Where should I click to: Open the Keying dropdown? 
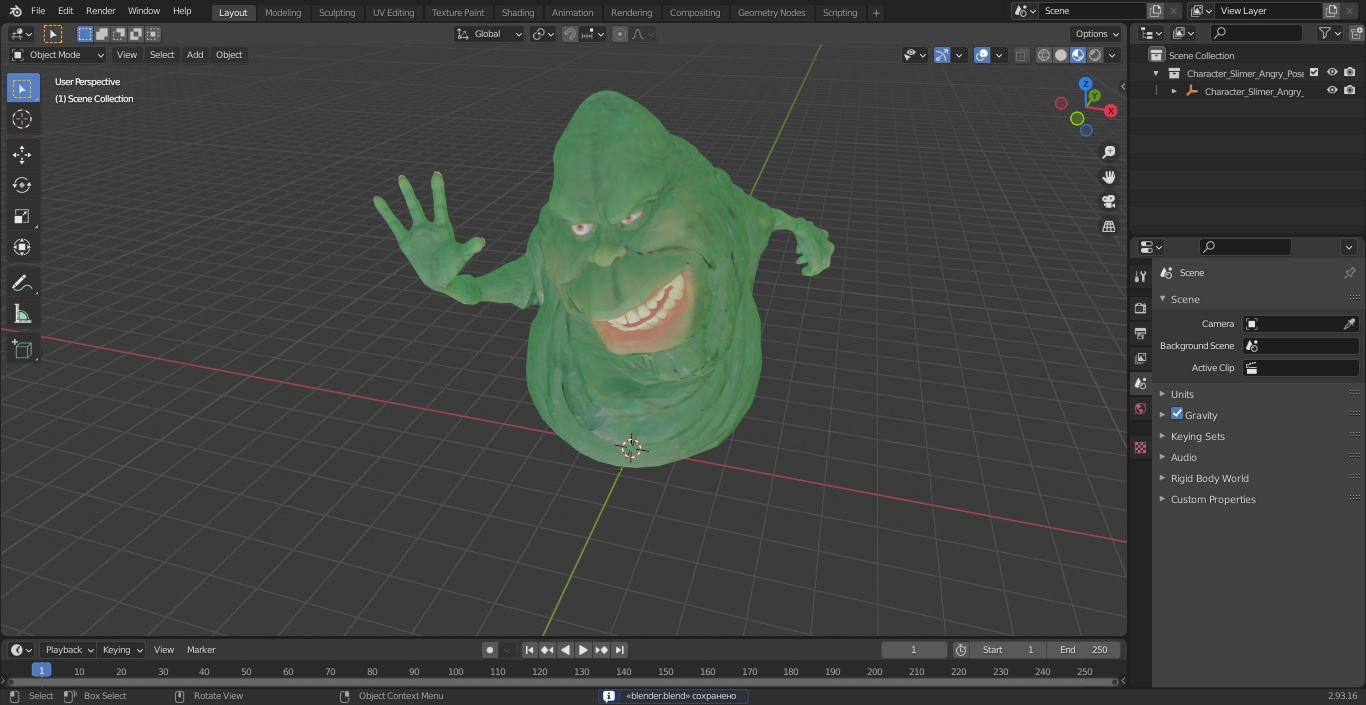[x=122, y=650]
